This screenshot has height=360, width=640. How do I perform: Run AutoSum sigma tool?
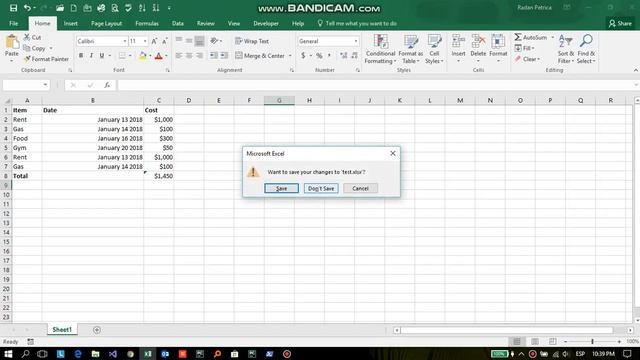[x=531, y=37]
